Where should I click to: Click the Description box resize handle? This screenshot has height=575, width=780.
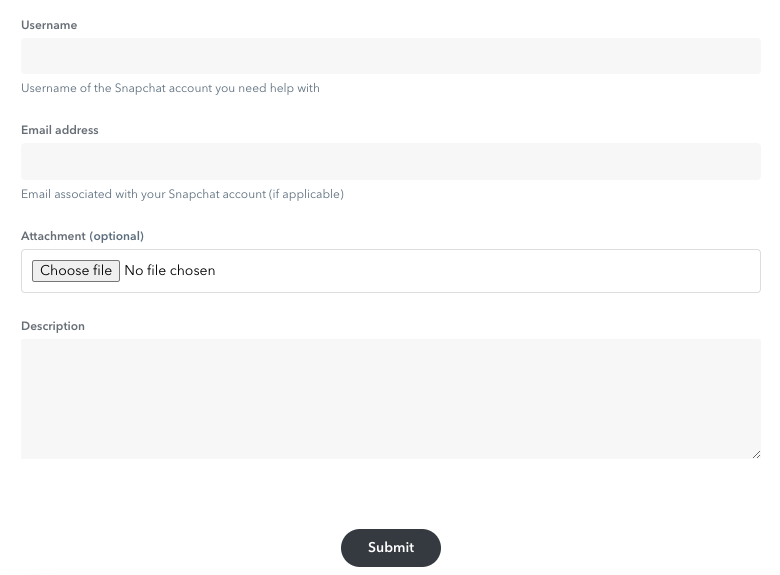click(x=755, y=454)
